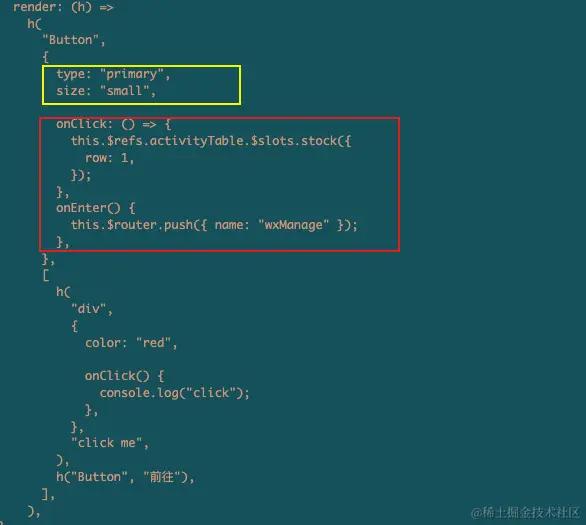Click the console.log("click") statement
Viewport: 586px width, 525px height.
click(174, 393)
